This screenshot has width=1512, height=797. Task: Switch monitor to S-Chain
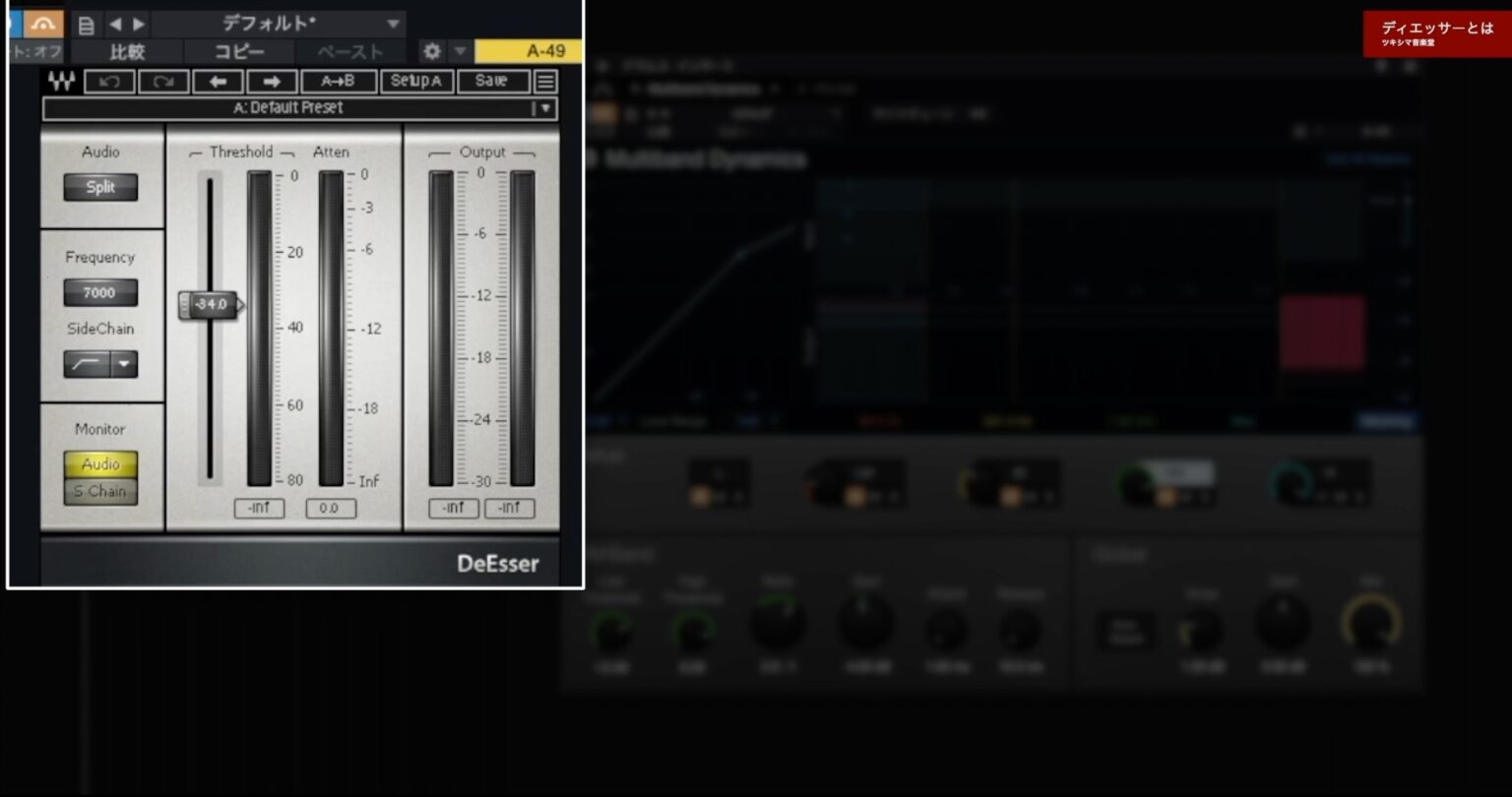coord(100,492)
